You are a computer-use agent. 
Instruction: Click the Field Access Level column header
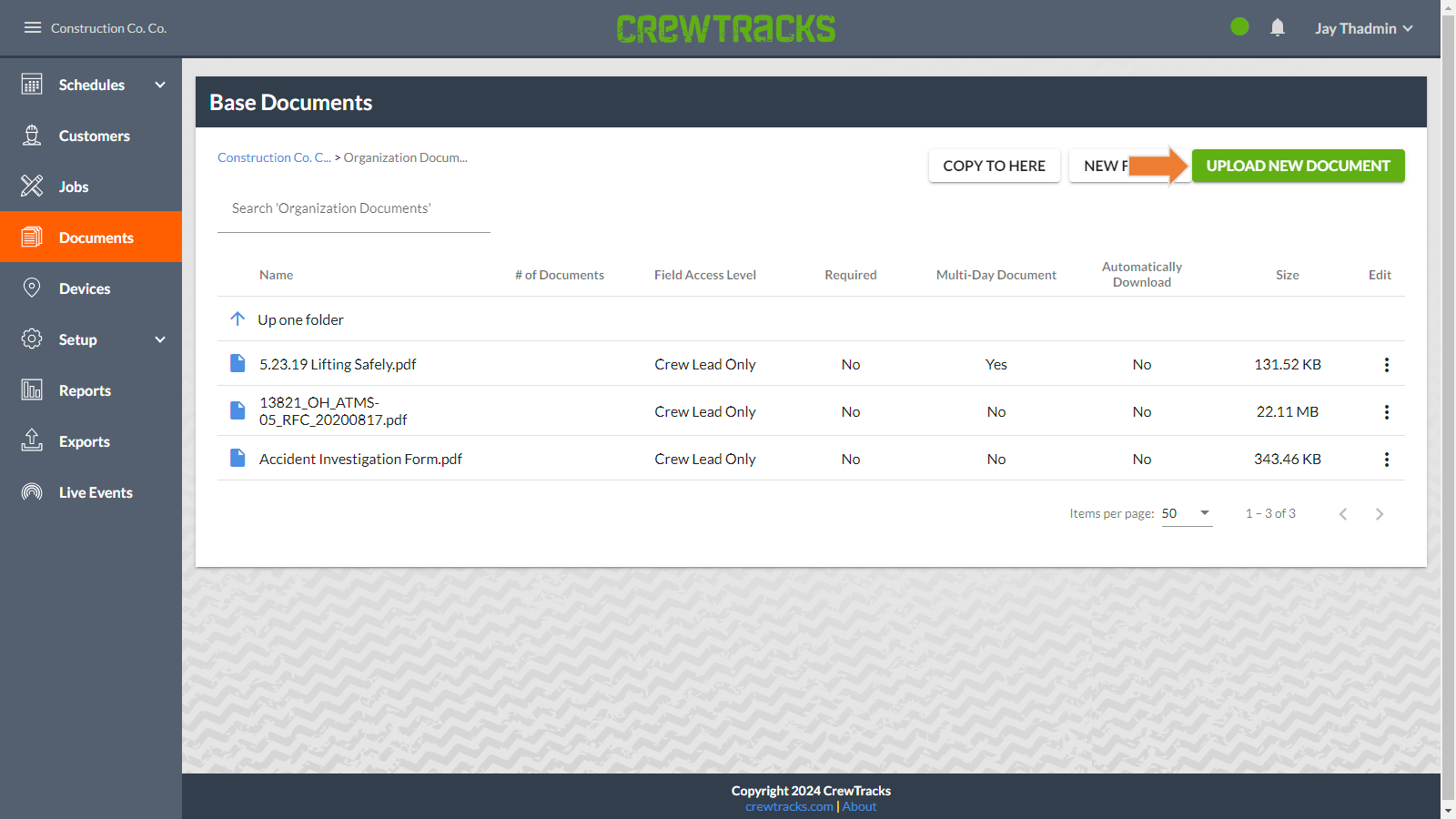click(705, 275)
